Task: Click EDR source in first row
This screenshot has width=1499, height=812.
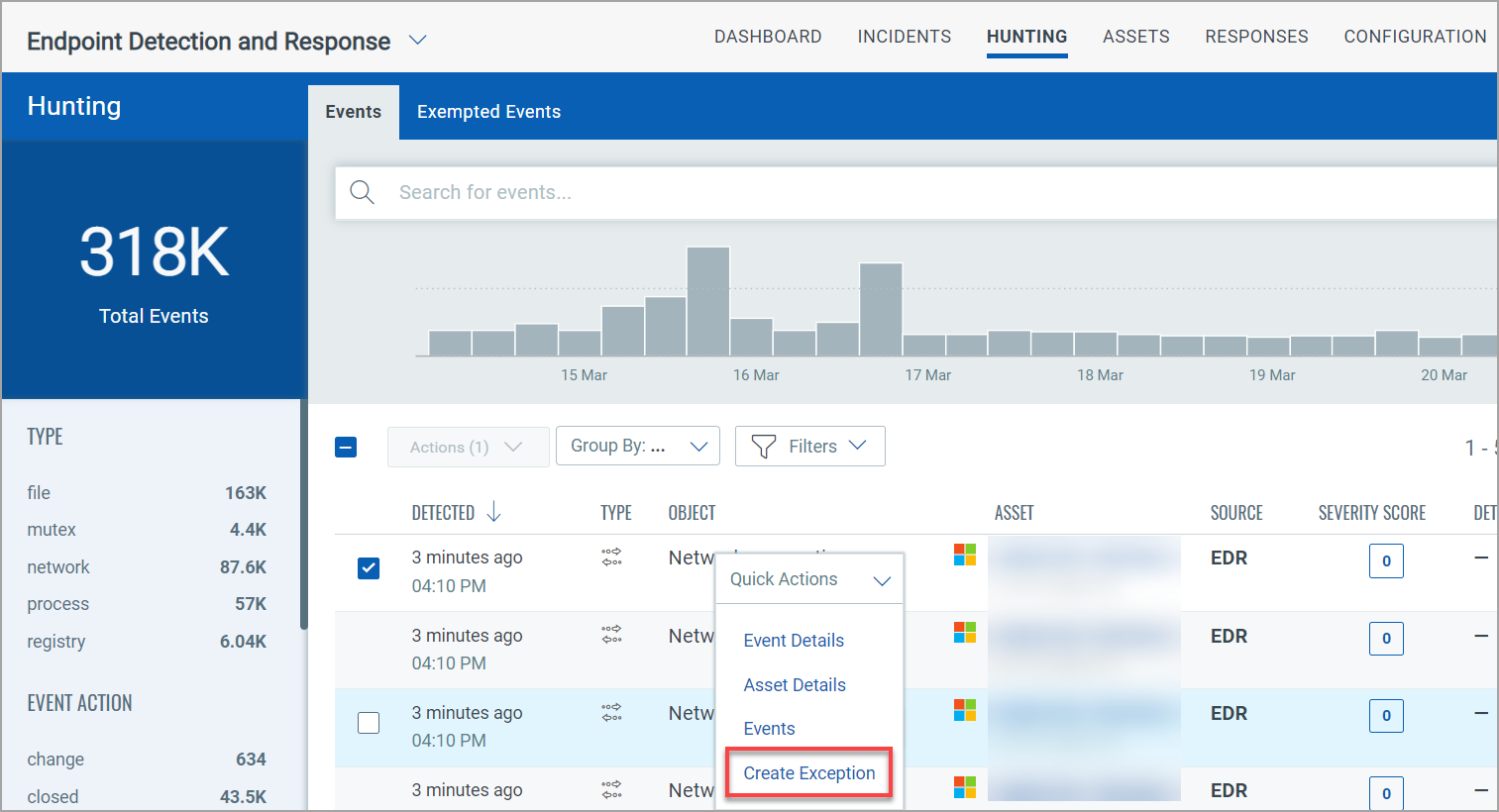Action: (x=1229, y=558)
